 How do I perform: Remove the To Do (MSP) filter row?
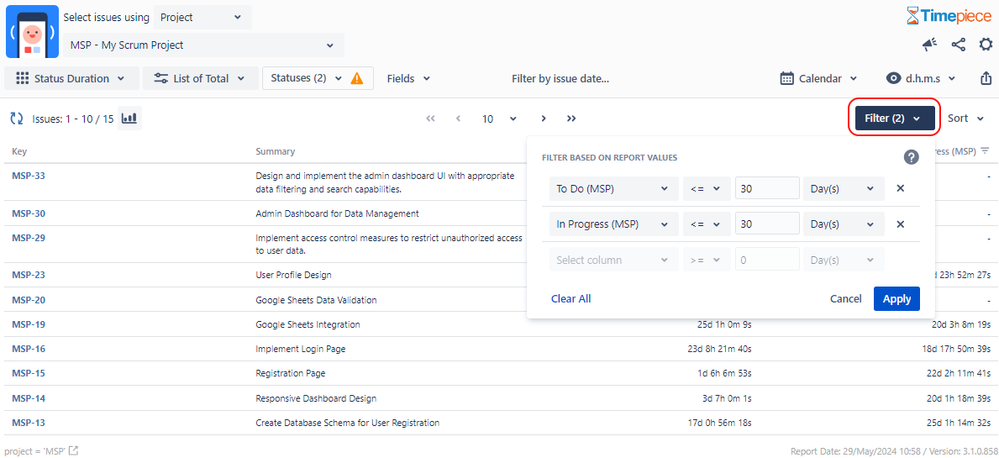[900, 189]
